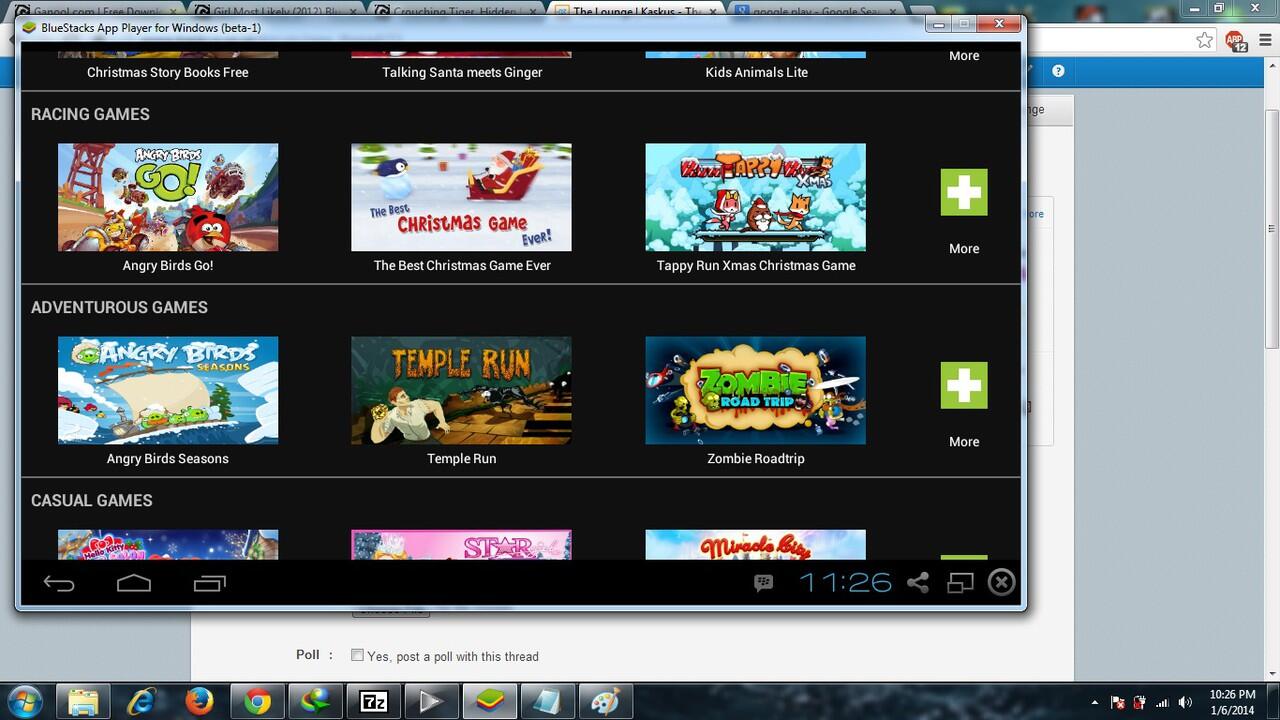
Task: Open the media player taskbar icon
Action: pos(431,702)
